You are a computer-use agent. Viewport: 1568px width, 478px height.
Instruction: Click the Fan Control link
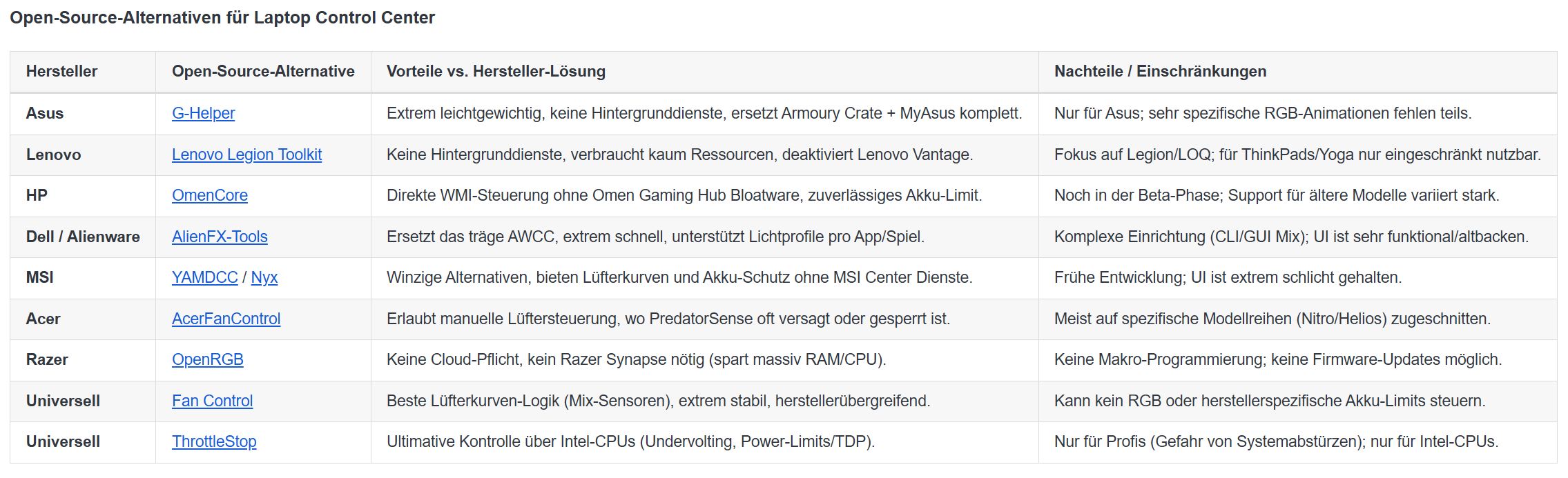coord(212,401)
